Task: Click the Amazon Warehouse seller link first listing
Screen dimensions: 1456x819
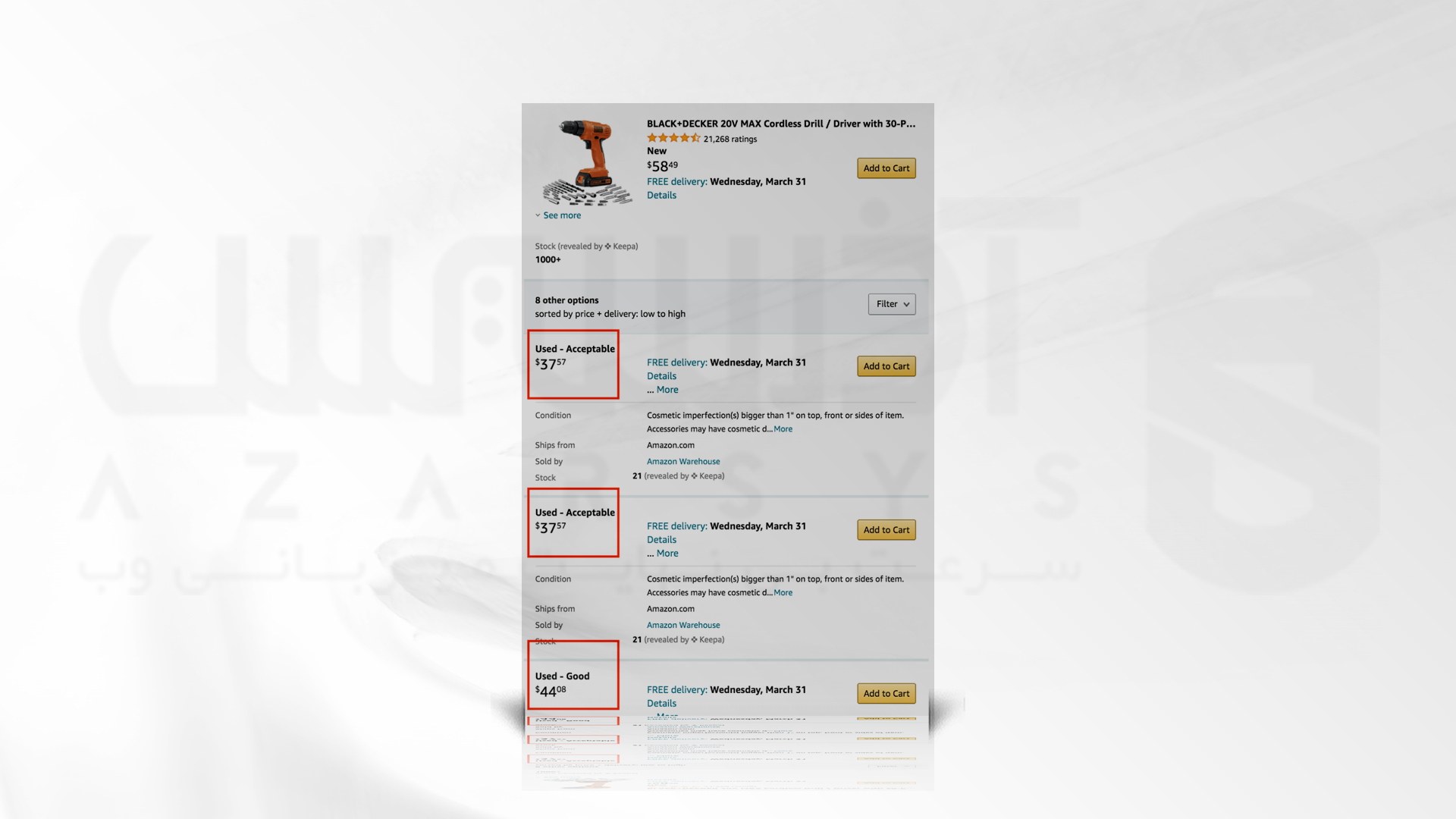Action: click(x=683, y=461)
